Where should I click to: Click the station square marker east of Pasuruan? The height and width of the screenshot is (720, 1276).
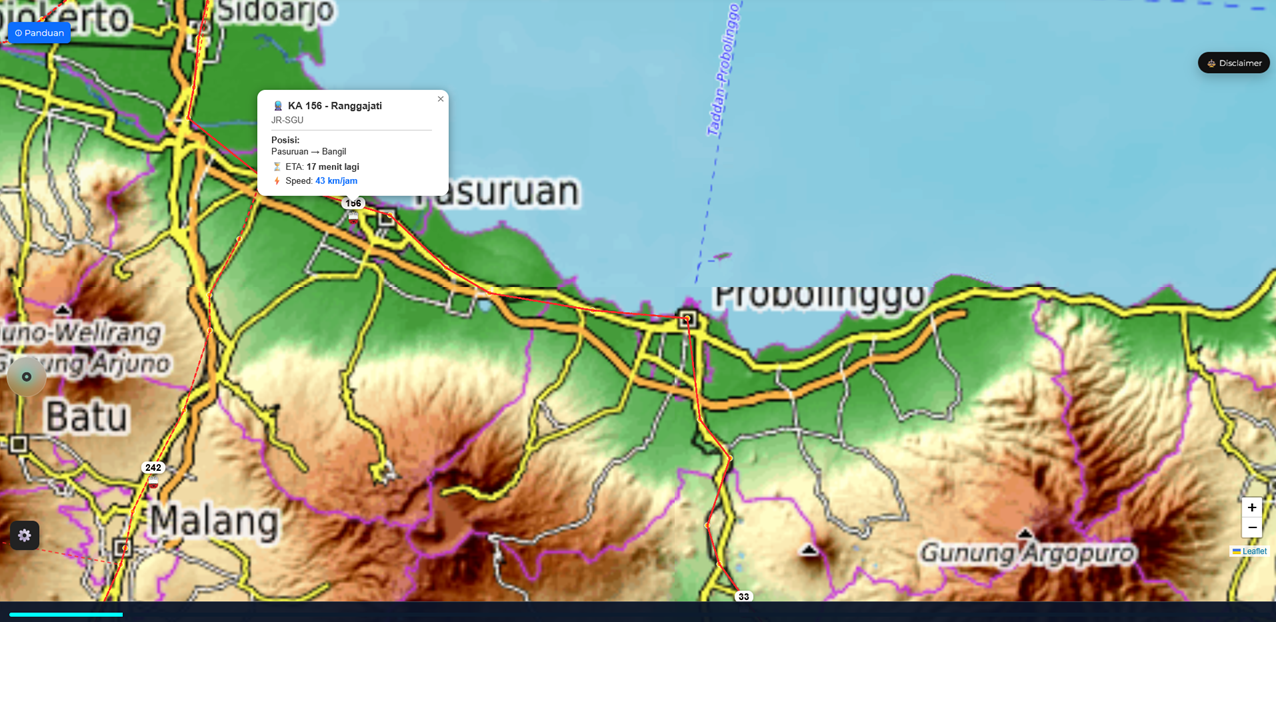[385, 216]
